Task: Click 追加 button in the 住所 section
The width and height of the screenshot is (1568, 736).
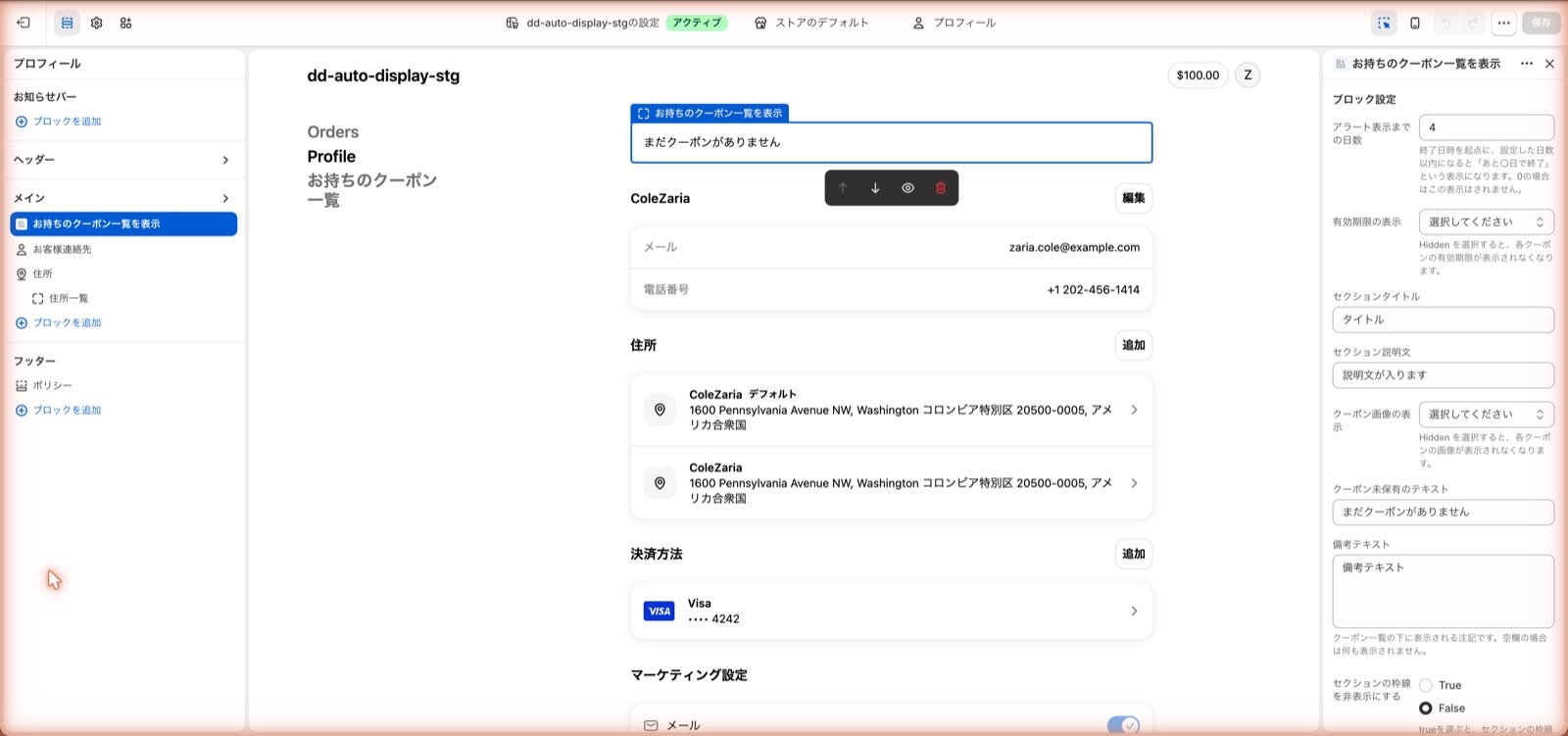Action: (x=1134, y=345)
